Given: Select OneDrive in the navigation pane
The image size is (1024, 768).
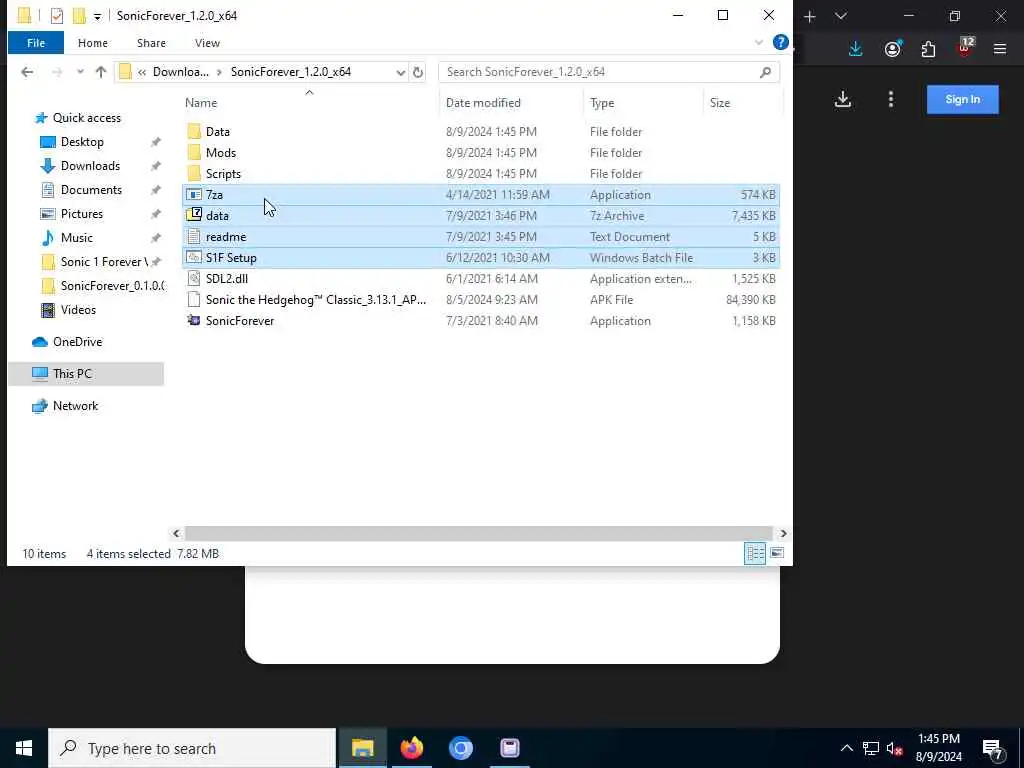Looking at the screenshot, I should pyautogui.click(x=77, y=342).
